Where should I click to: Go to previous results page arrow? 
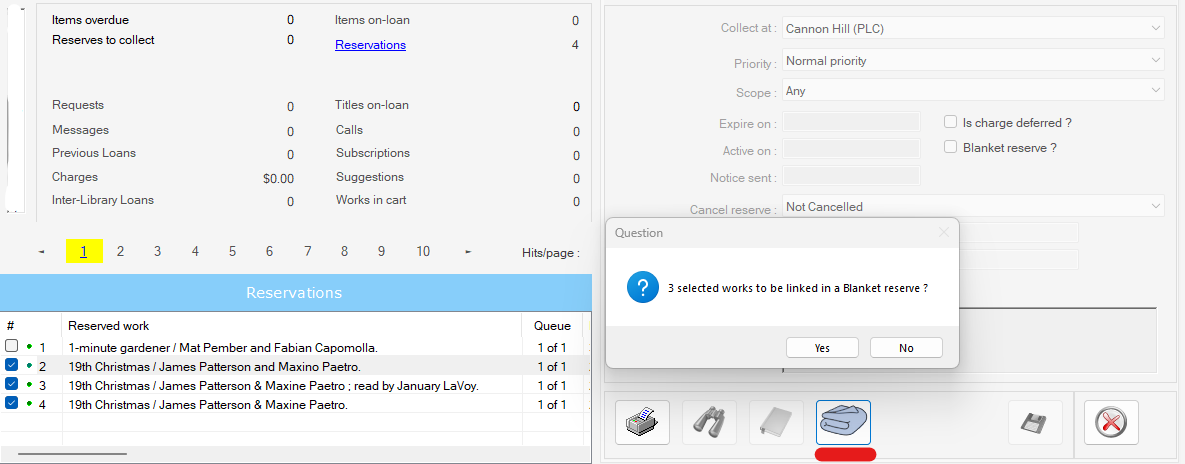click(x=41, y=252)
